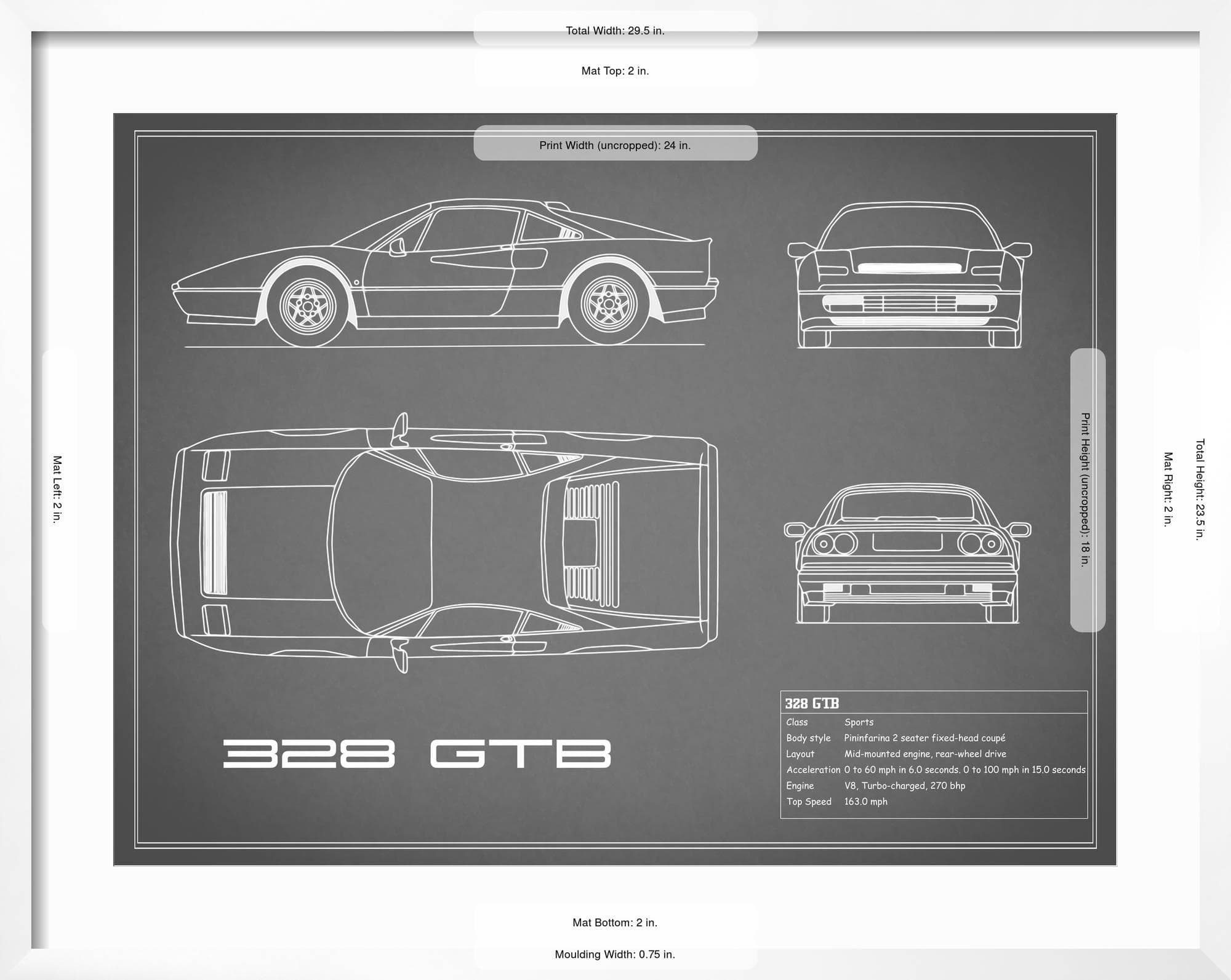Image resolution: width=1231 pixels, height=980 pixels.
Task: Click 'Moulding Width: 0.75 in.' label
Action: pos(615,954)
